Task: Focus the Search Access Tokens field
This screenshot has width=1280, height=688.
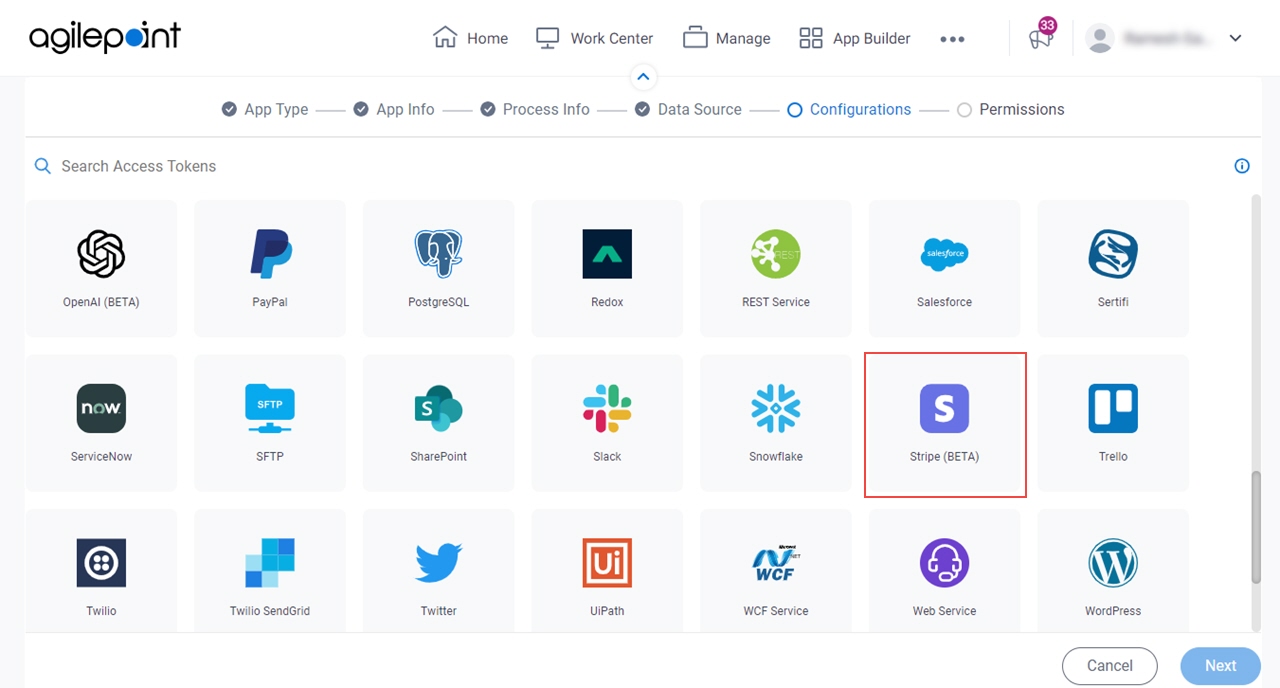Action: 630,166
